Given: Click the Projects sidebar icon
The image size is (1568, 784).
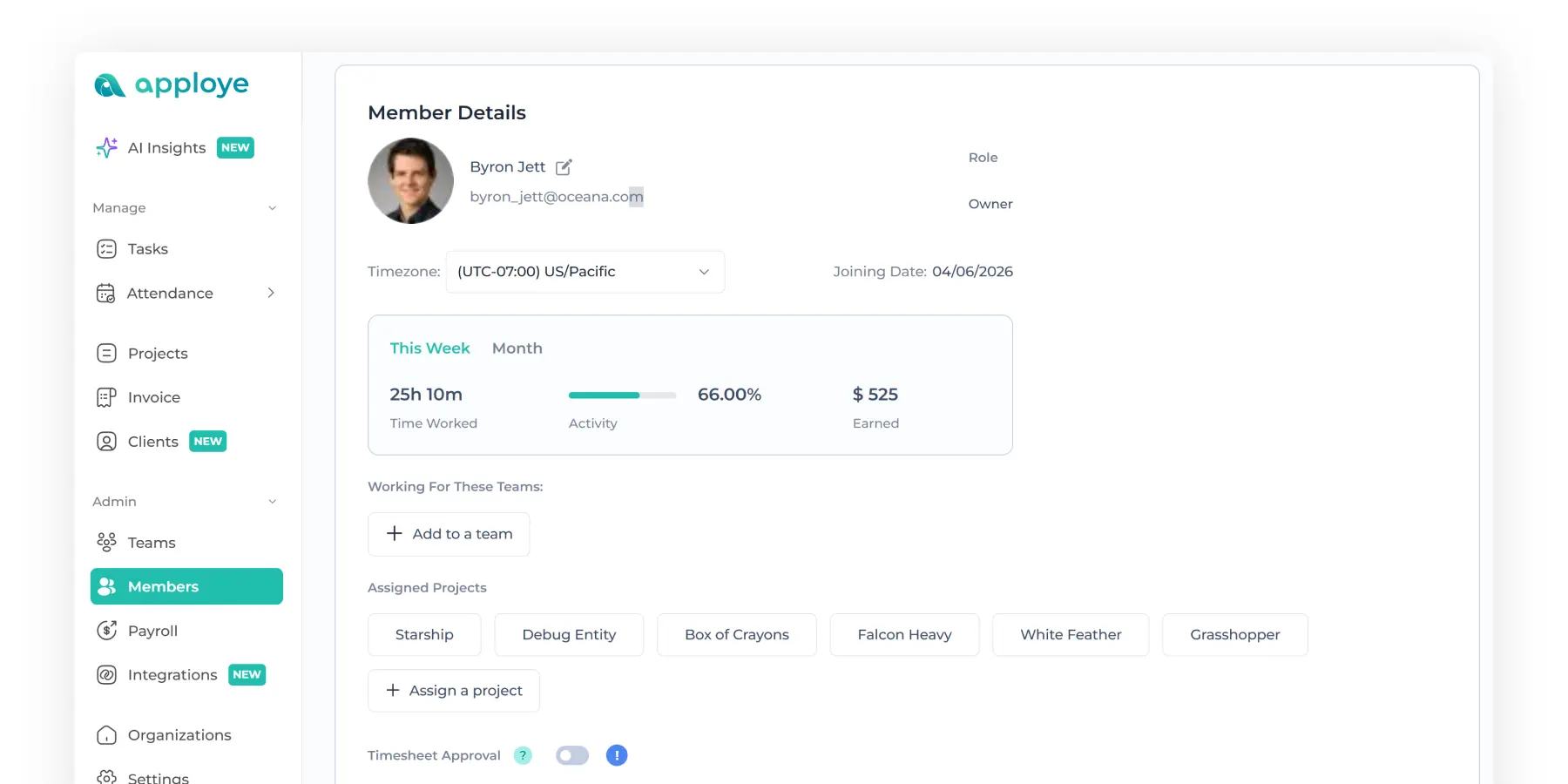Looking at the screenshot, I should (x=106, y=353).
